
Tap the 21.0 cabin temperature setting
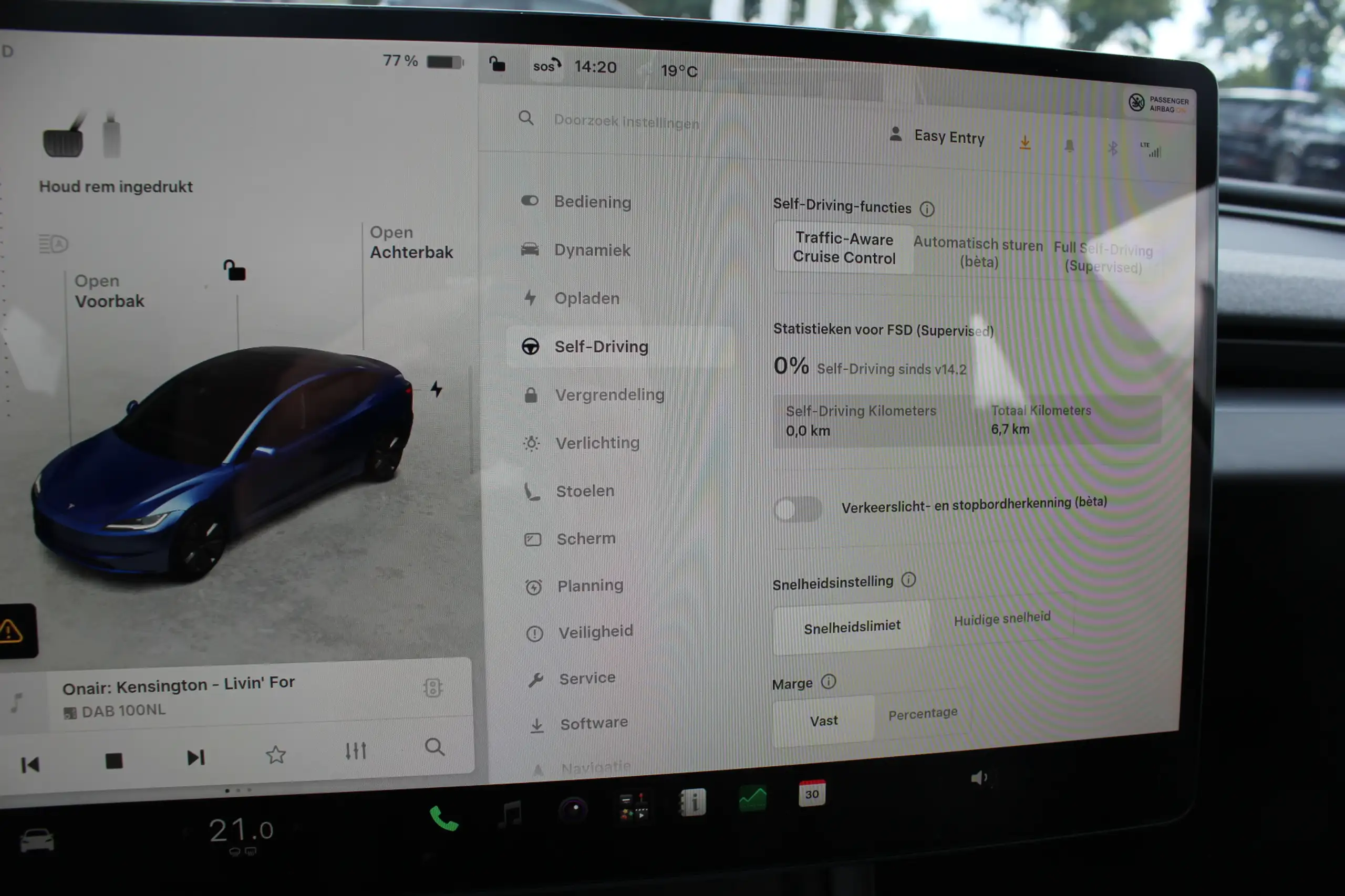coord(241,830)
